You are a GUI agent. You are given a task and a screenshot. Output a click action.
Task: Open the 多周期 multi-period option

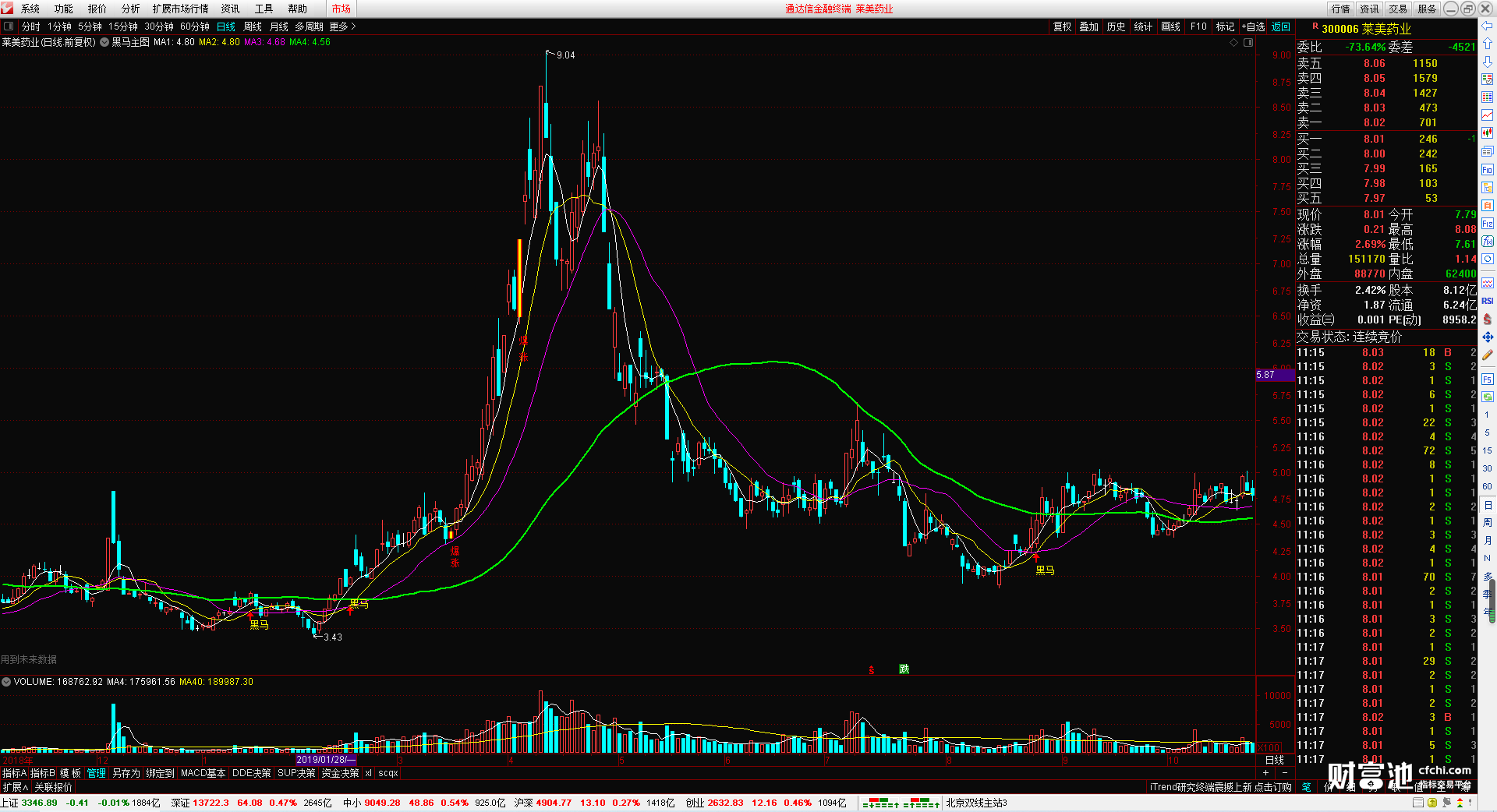[309, 26]
